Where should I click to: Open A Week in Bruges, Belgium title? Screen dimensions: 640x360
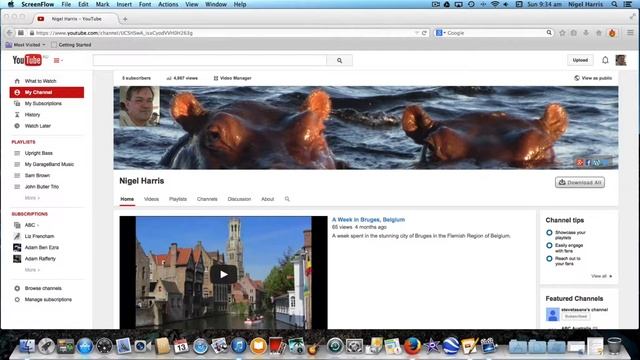368,220
